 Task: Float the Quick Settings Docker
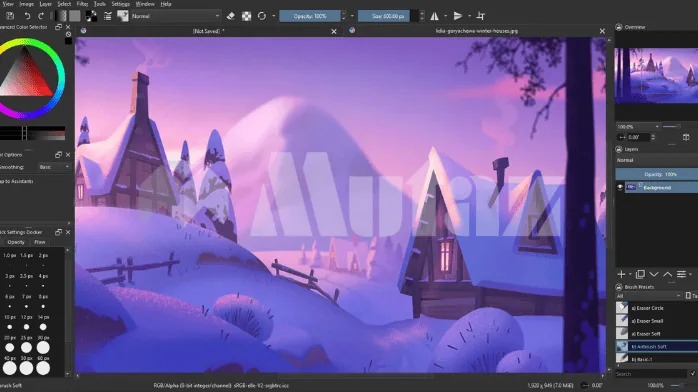pos(58,232)
